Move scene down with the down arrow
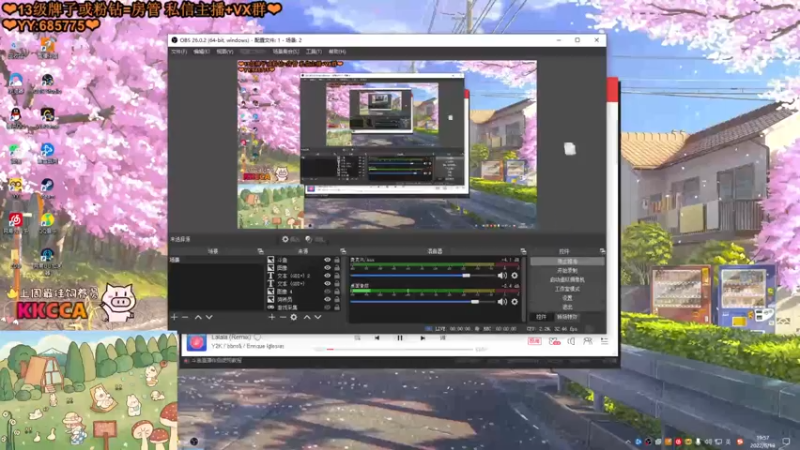This screenshot has height=450, width=800. [x=209, y=317]
